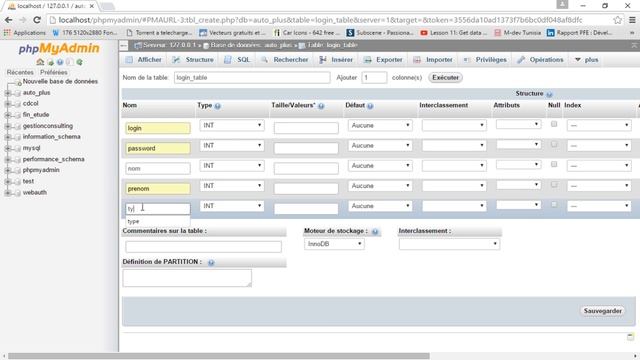Click browser reload icon
The height and width of the screenshot is (360, 640).
coord(37,20)
